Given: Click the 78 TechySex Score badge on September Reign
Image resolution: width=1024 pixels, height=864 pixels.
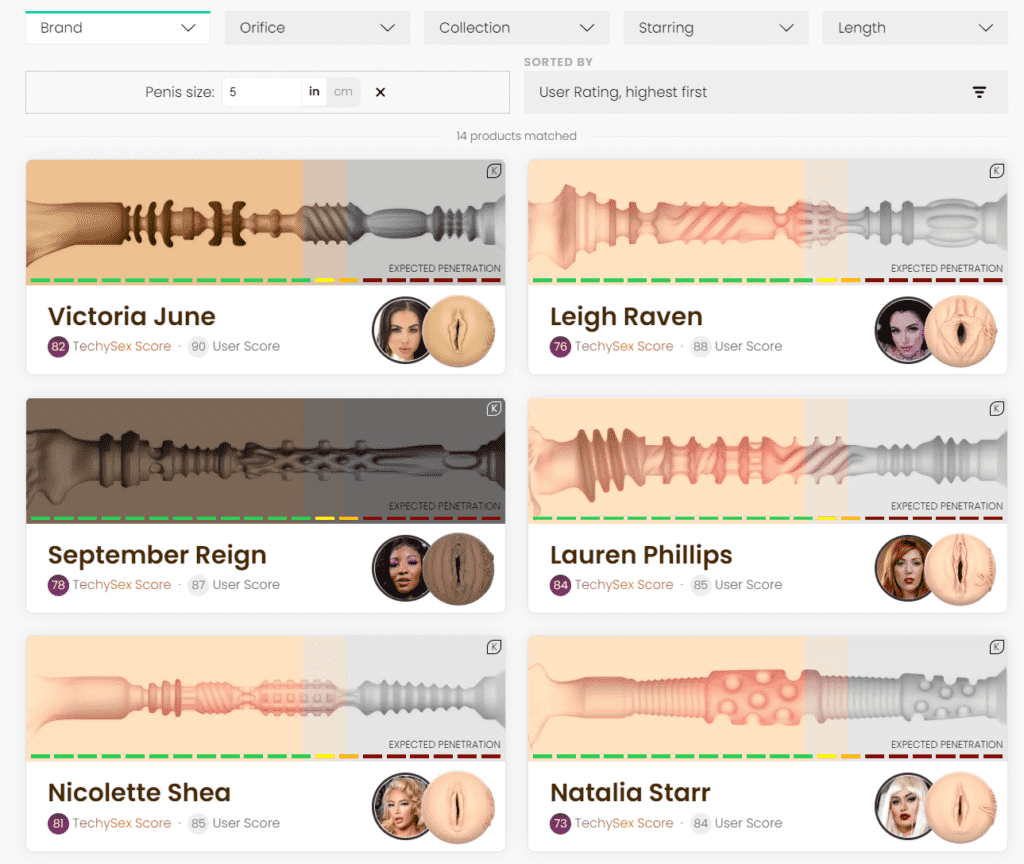Looking at the screenshot, I should tap(58, 584).
